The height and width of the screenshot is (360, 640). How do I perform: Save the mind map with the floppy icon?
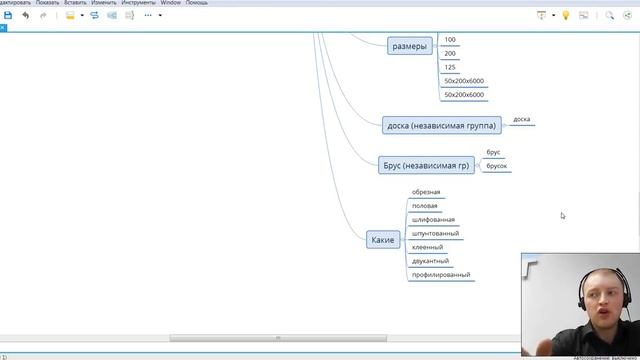(8, 16)
